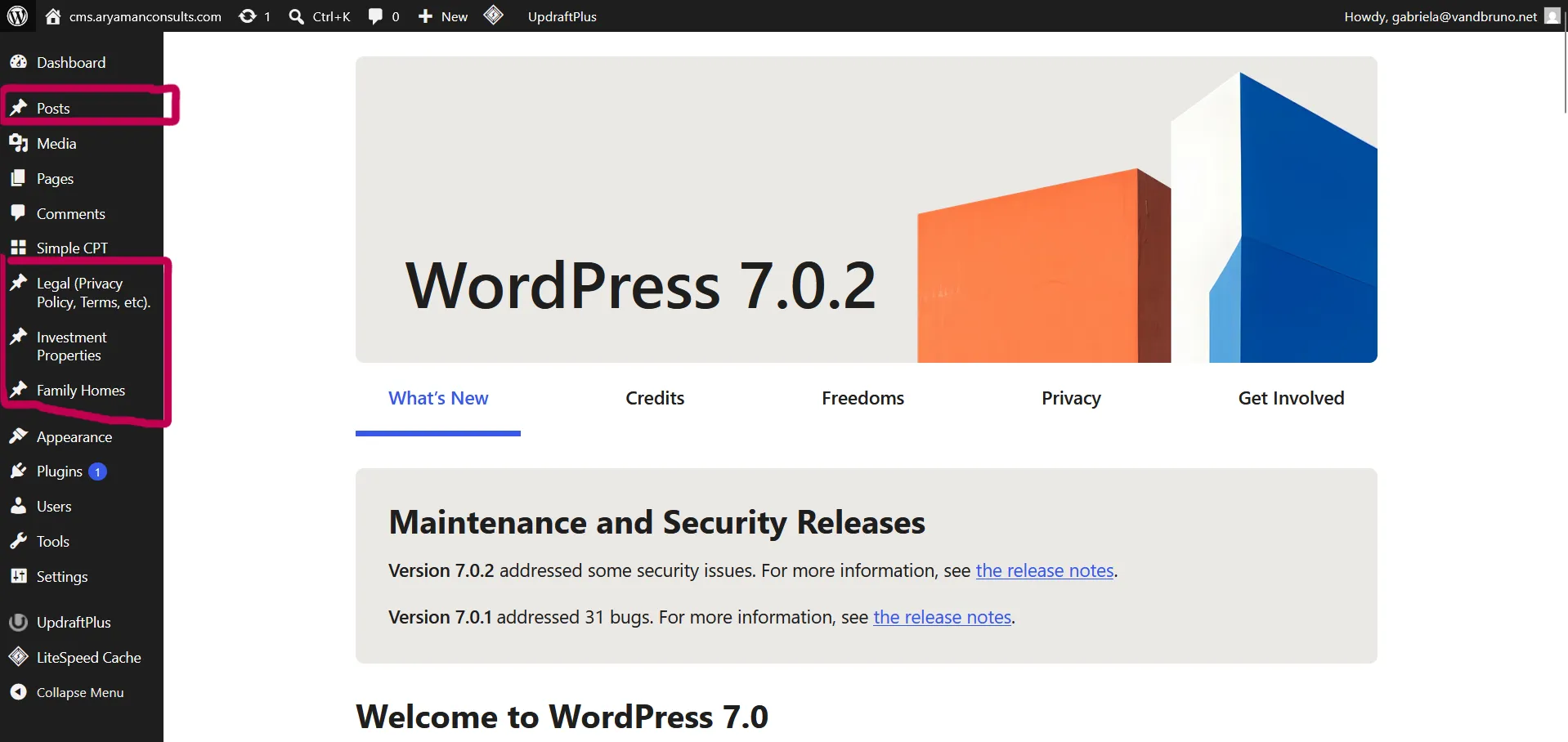Select the What's New tab
The image size is (1568, 742).
pos(438,399)
